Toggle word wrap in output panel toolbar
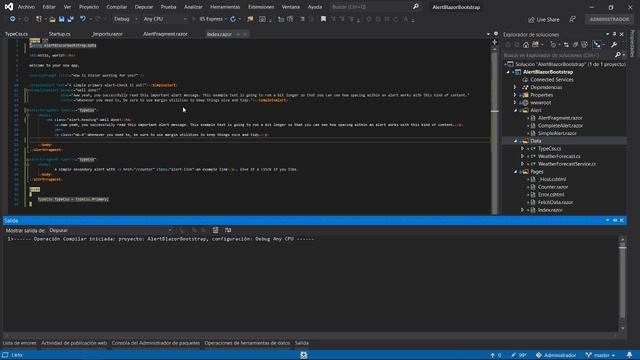The image size is (640, 360). [x=228, y=231]
